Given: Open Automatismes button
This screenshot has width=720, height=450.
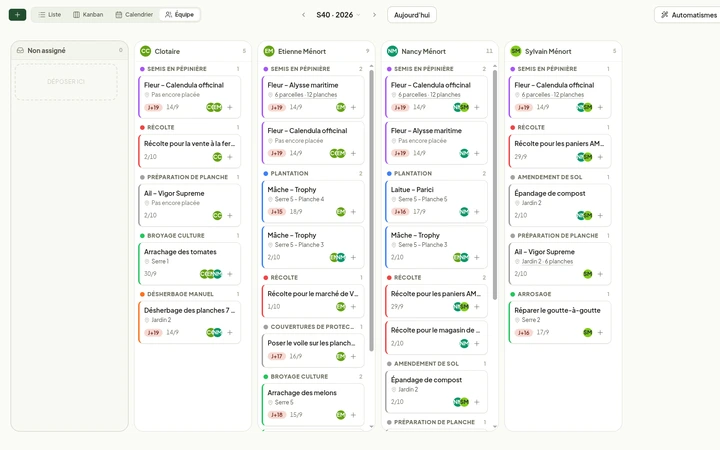Looking at the screenshot, I should [x=689, y=15].
